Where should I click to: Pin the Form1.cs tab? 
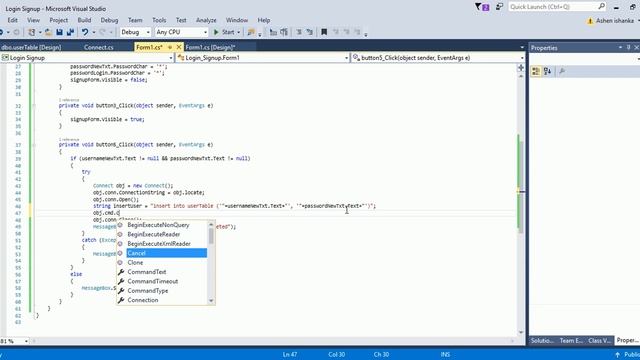coord(170,47)
